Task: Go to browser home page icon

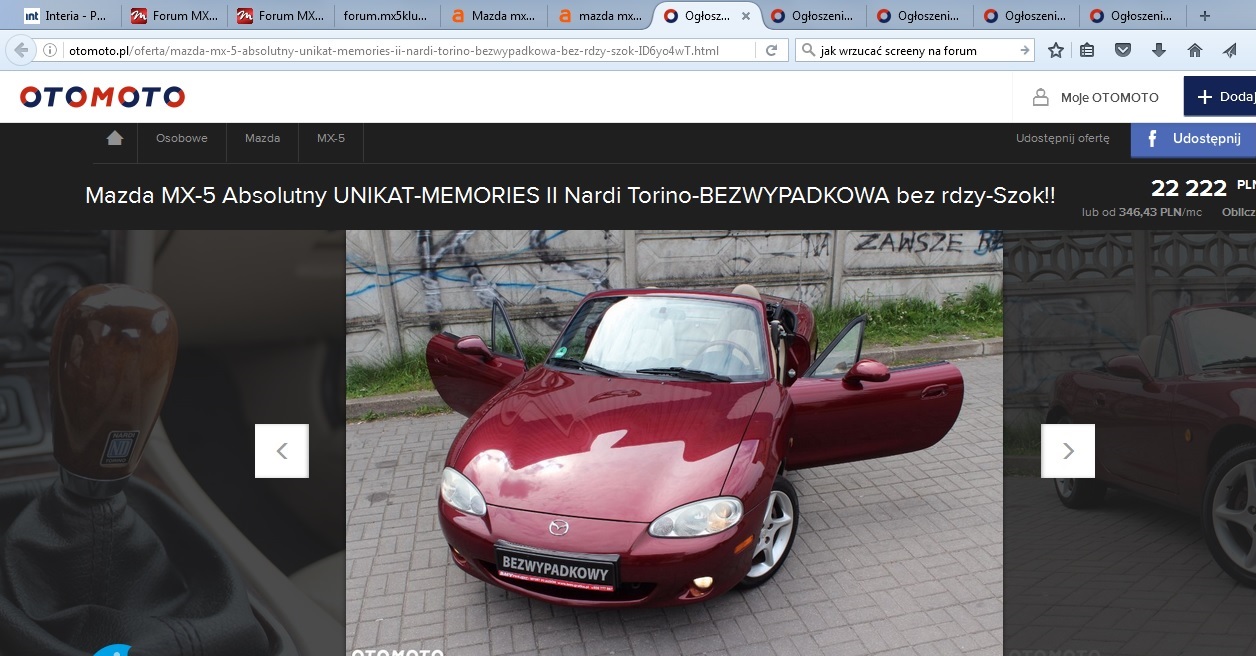Action: (1194, 50)
